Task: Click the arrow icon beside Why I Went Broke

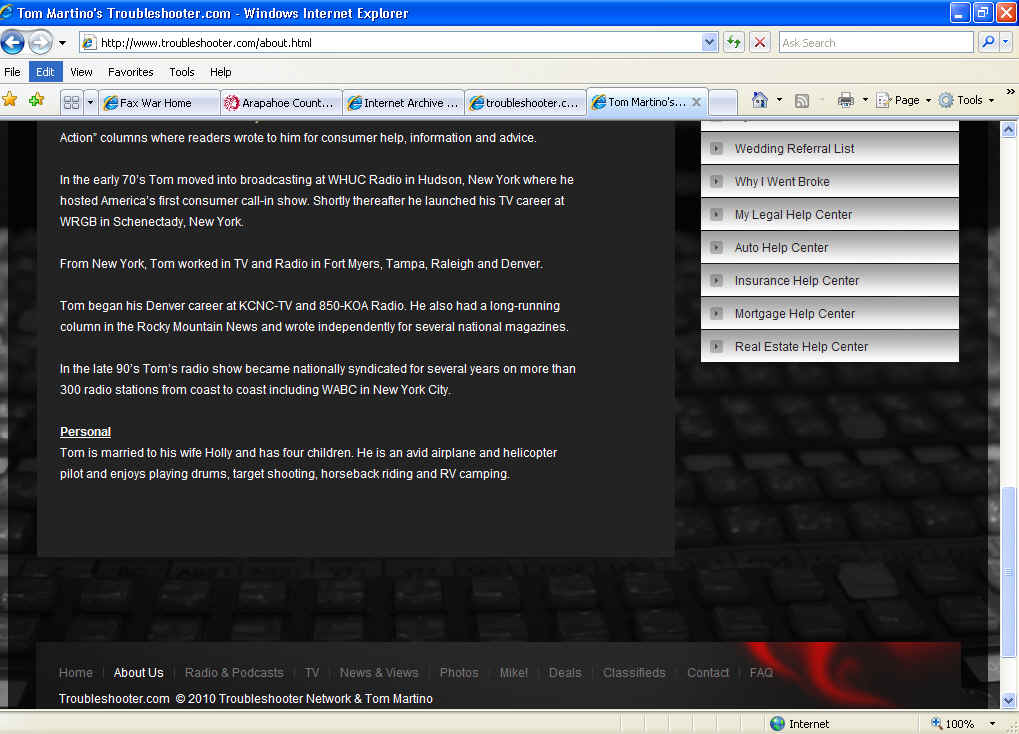Action: [x=716, y=181]
